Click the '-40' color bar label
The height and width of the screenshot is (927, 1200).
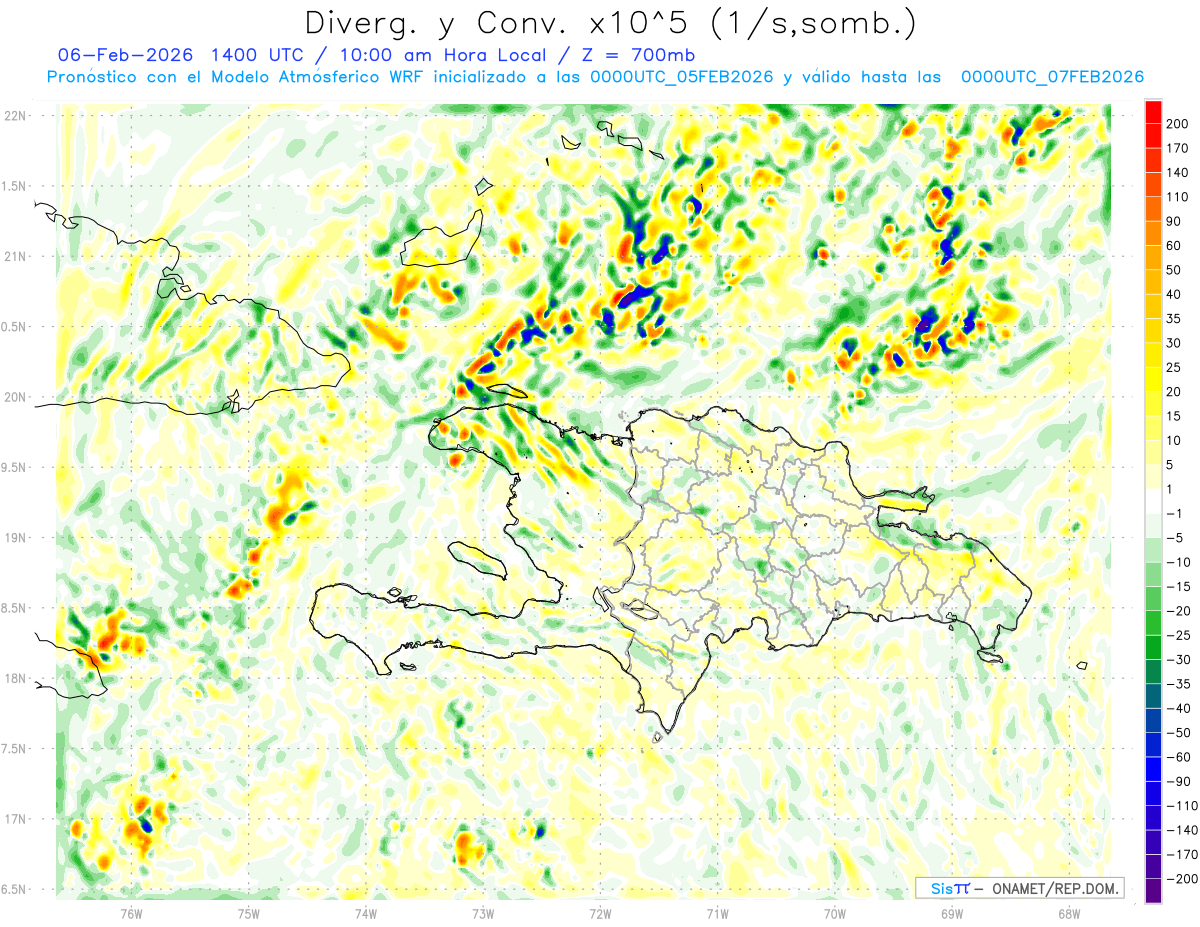1180,709
